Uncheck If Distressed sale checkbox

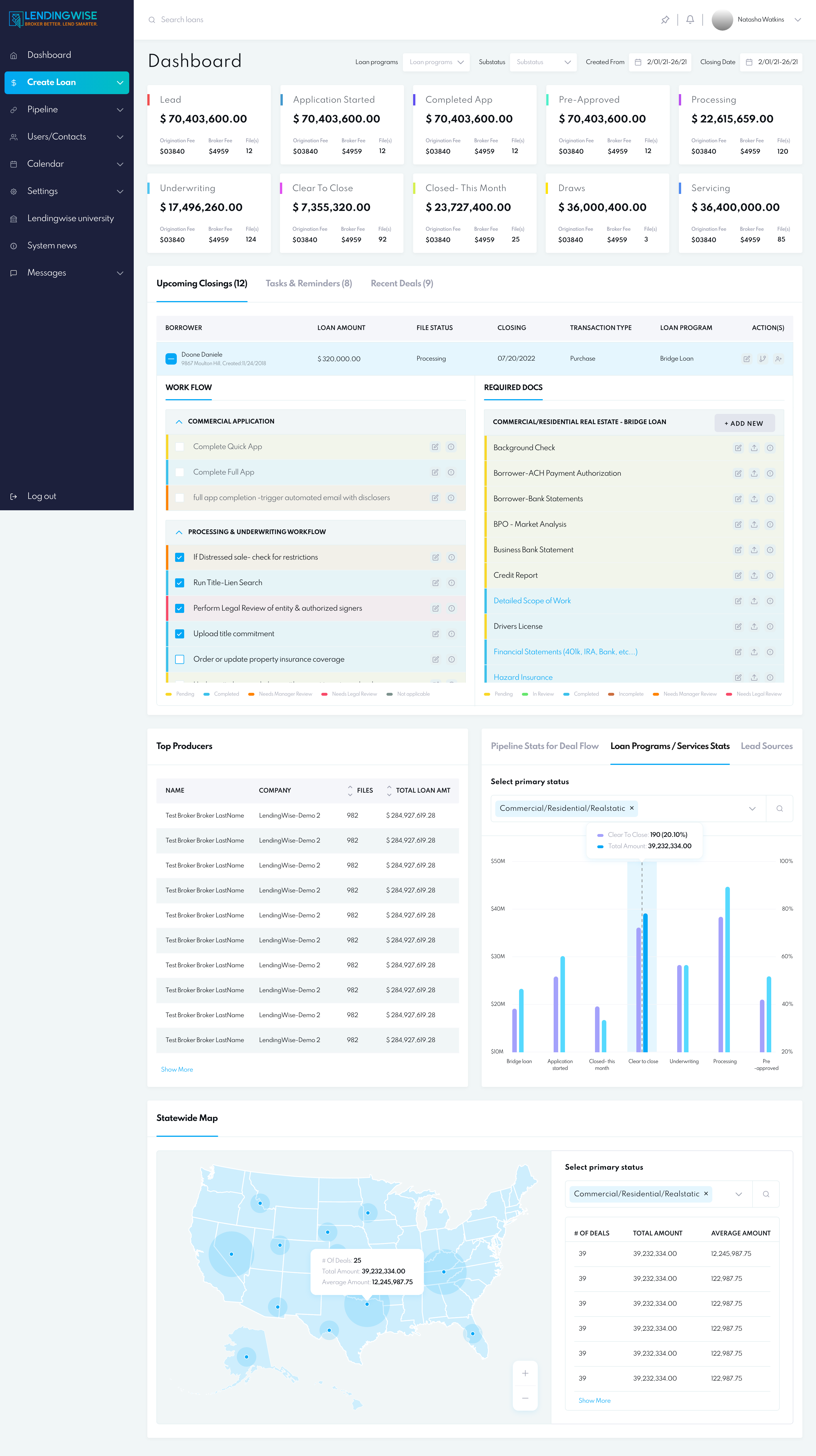[x=180, y=557]
